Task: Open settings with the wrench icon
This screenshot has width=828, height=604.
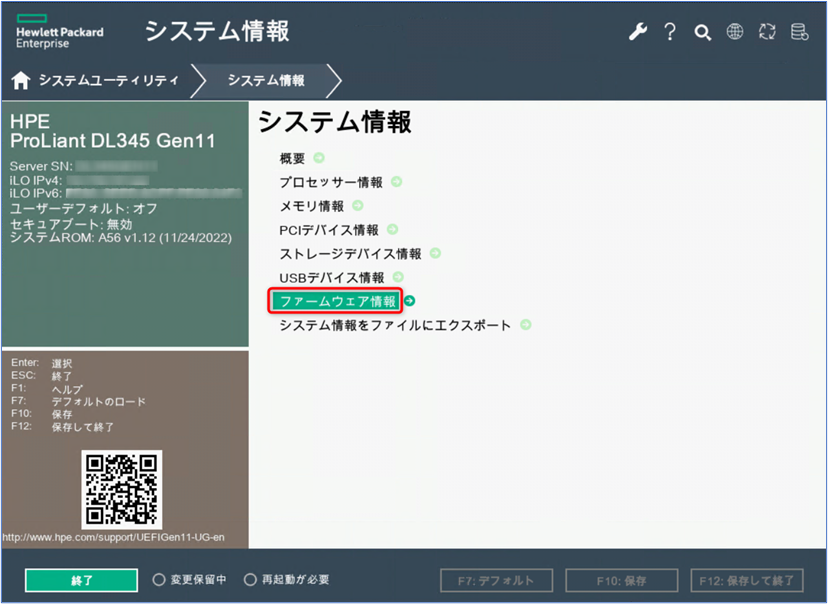Action: point(638,31)
